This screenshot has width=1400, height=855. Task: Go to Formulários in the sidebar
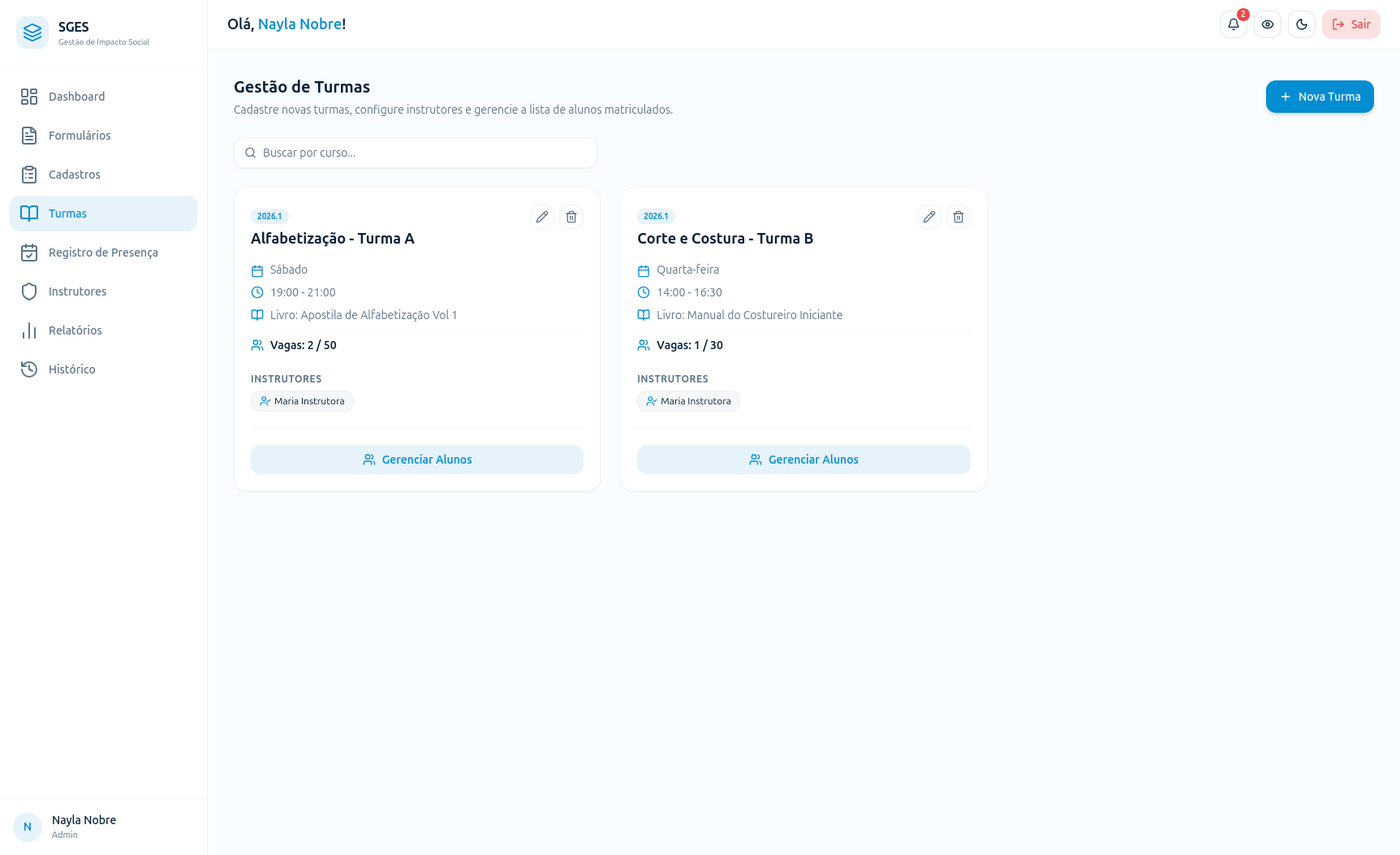[x=103, y=136]
